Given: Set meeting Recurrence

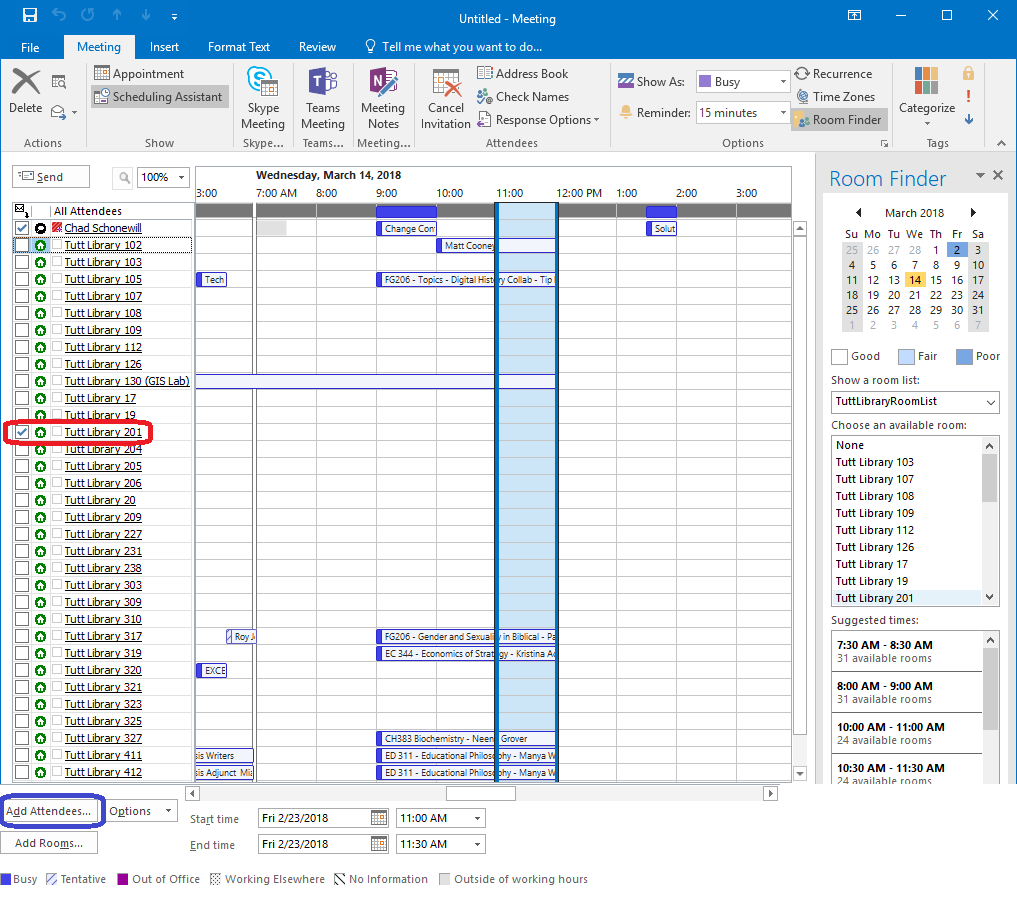Looking at the screenshot, I should click(834, 73).
